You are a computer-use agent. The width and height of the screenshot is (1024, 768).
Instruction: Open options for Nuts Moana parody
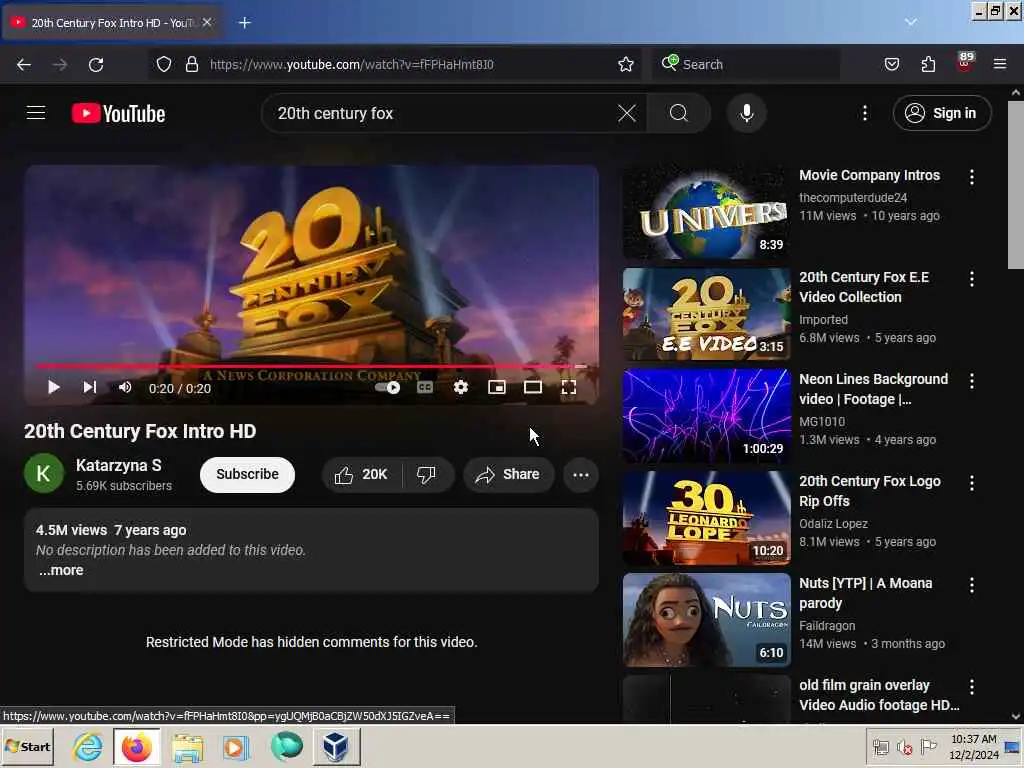point(972,584)
